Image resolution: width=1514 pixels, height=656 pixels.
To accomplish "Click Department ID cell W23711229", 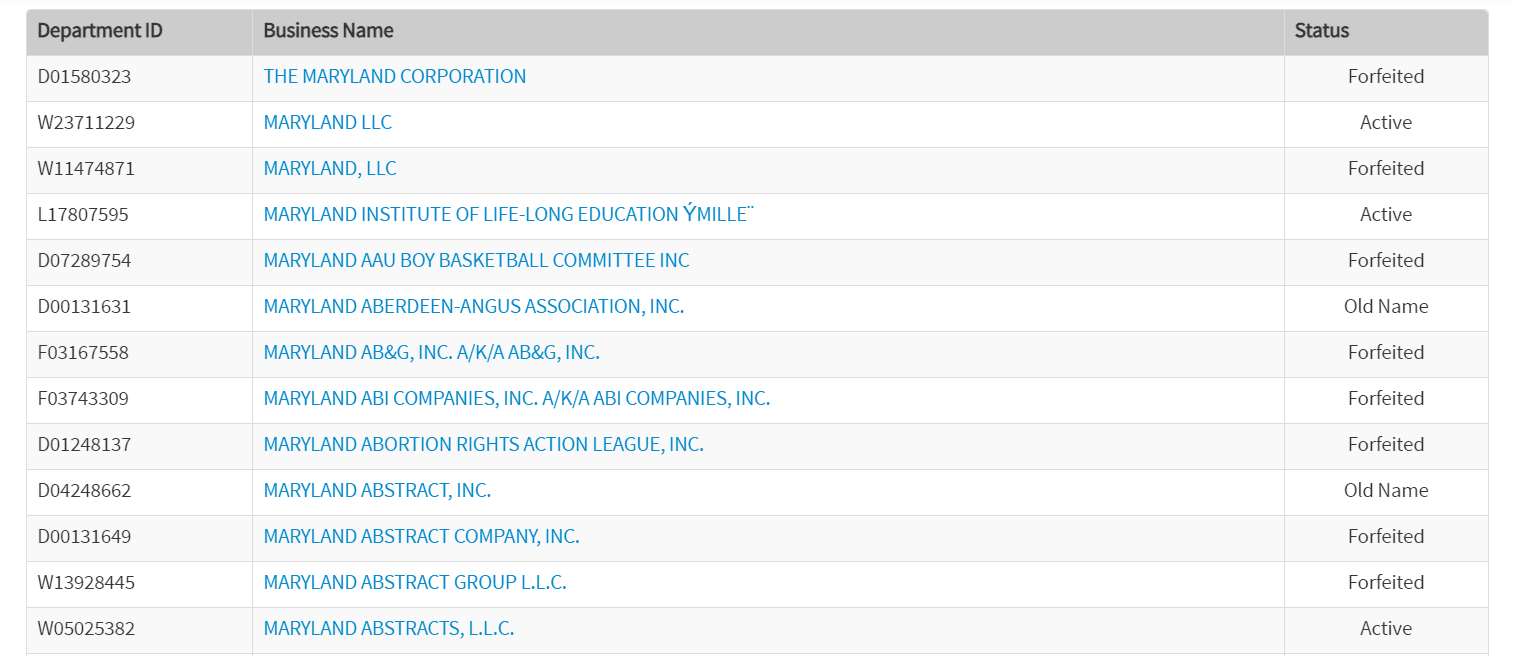I will pyautogui.click(x=86, y=123).
